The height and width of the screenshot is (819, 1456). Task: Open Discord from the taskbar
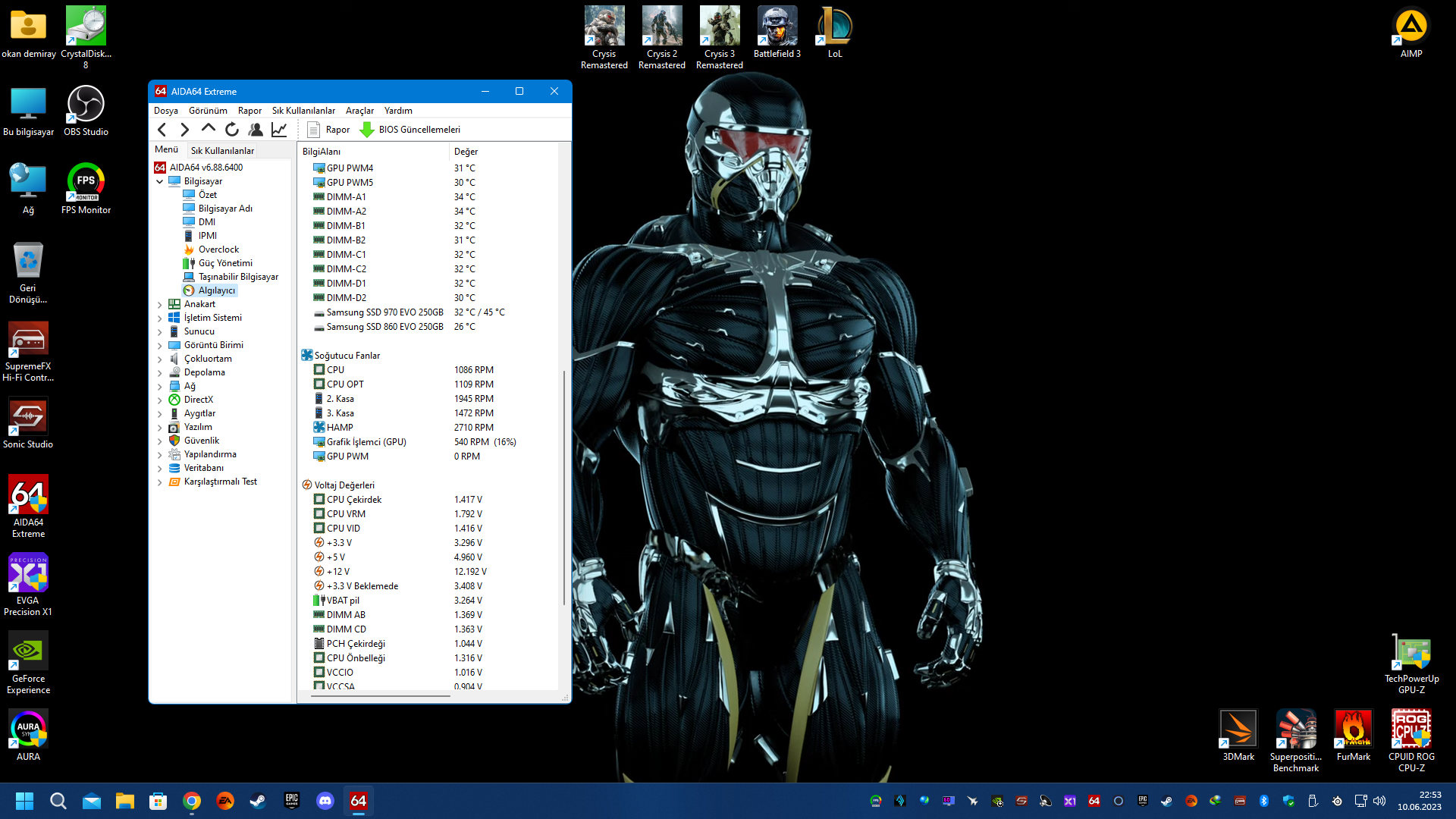pyautogui.click(x=325, y=801)
